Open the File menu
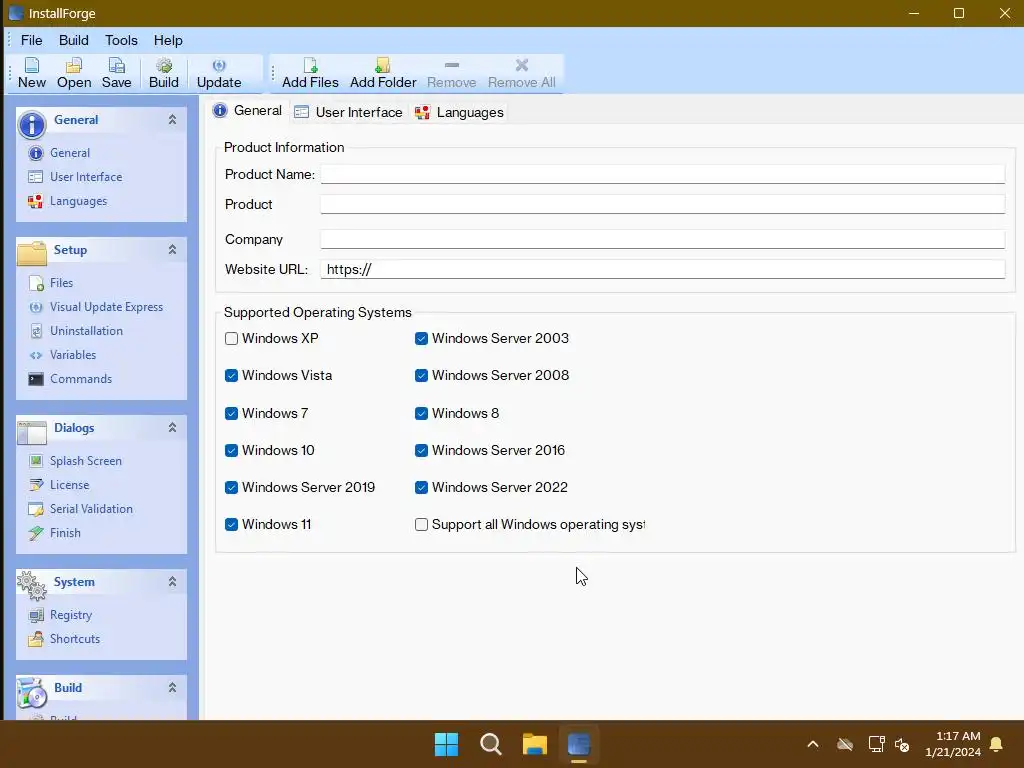This screenshot has width=1024, height=768. (x=31, y=40)
